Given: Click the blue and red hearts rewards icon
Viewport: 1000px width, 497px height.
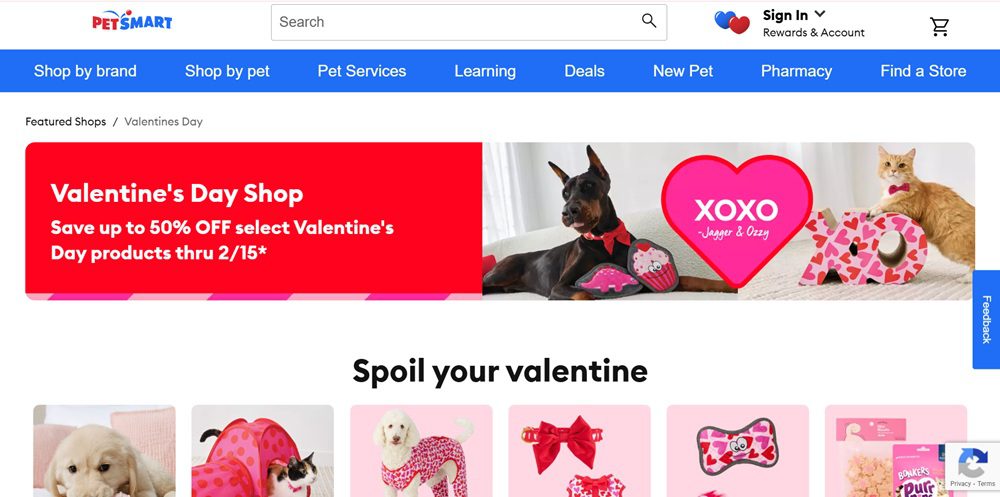Looking at the screenshot, I should click(x=732, y=22).
